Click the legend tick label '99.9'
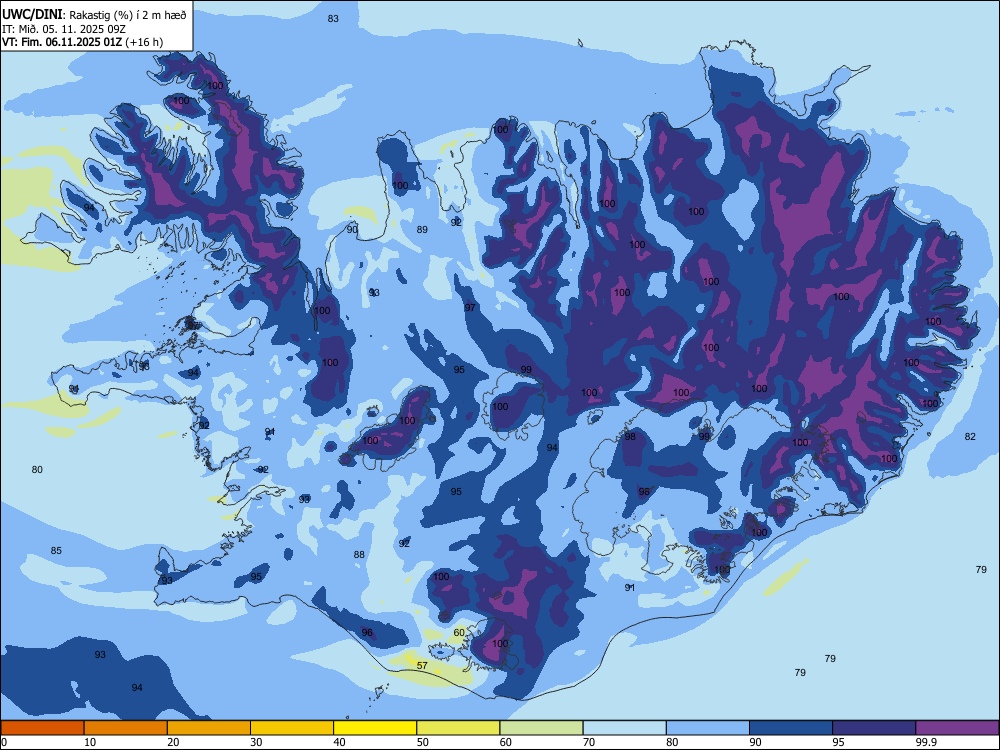Viewport: 1000px width, 750px height. point(926,742)
